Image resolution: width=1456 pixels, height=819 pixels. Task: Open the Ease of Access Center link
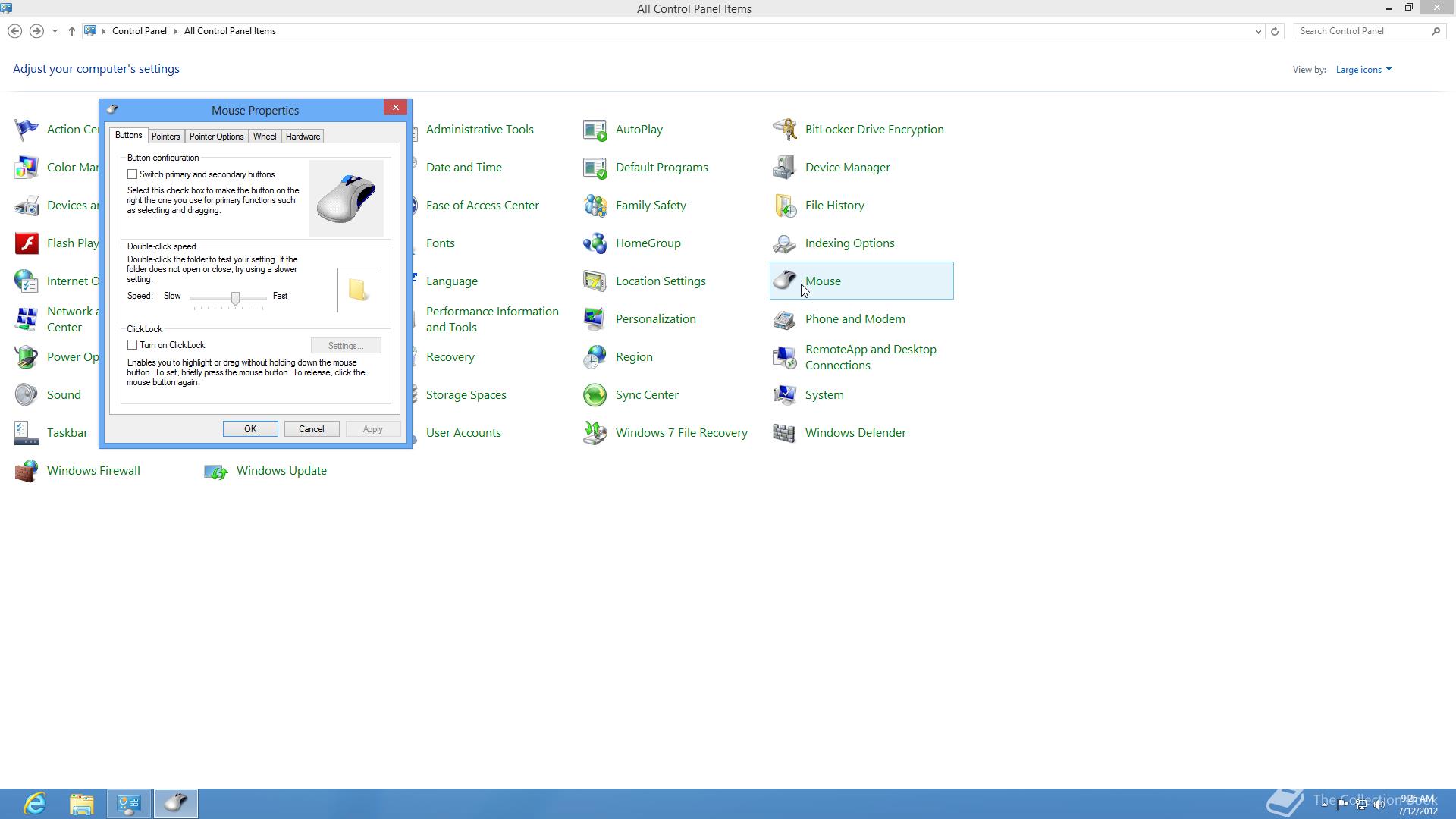click(x=482, y=206)
